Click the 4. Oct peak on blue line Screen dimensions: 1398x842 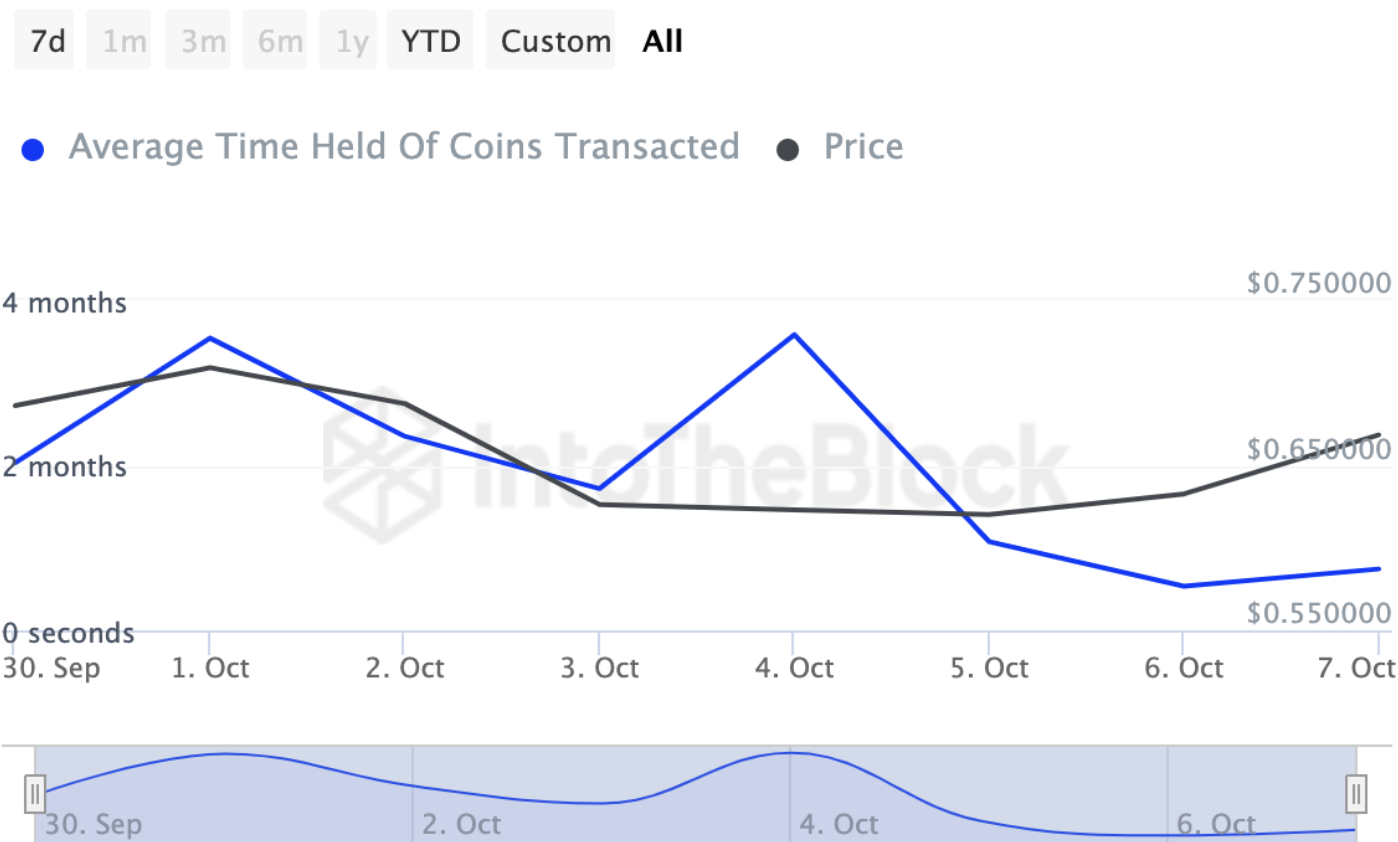(794, 334)
